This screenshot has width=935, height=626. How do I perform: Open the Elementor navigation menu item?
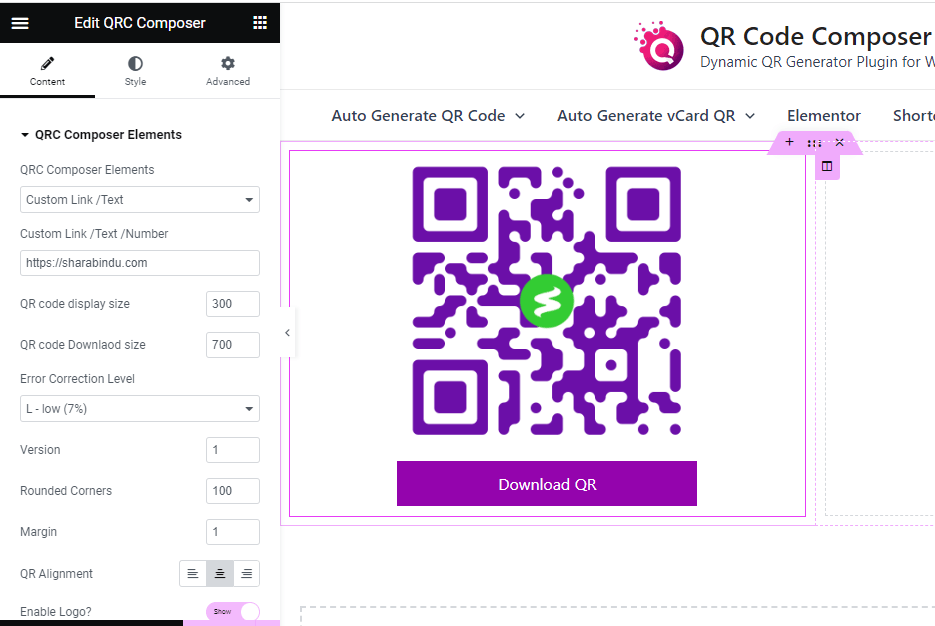(823, 115)
